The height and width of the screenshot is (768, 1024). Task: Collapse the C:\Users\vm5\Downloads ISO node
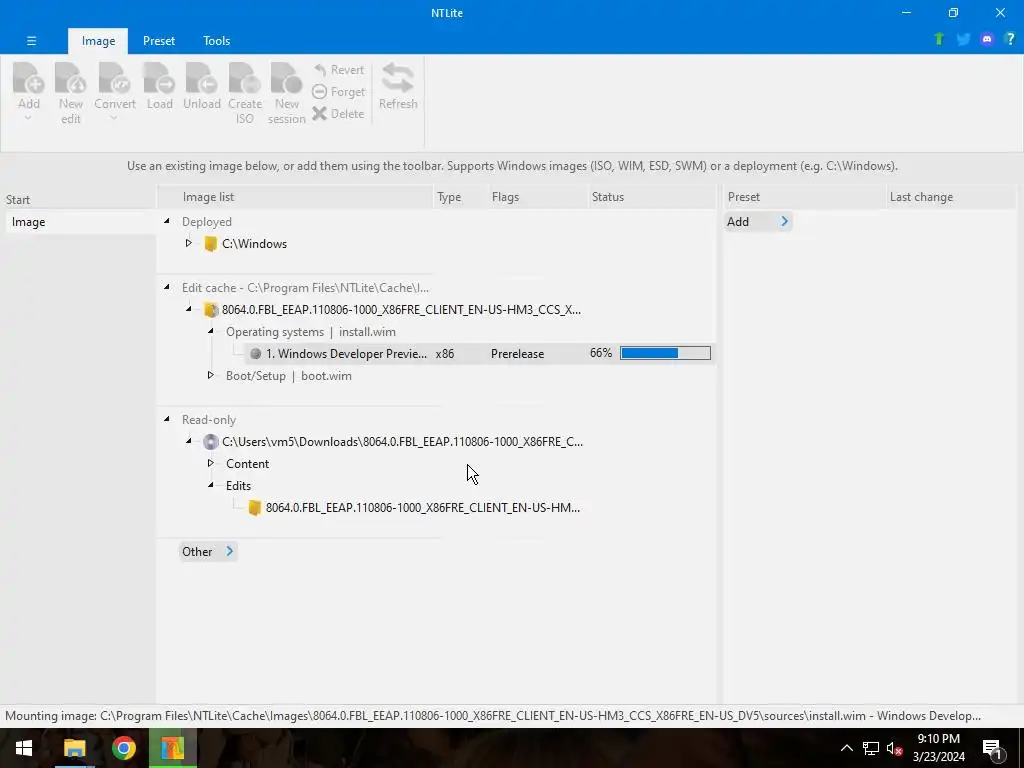pos(189,441)
